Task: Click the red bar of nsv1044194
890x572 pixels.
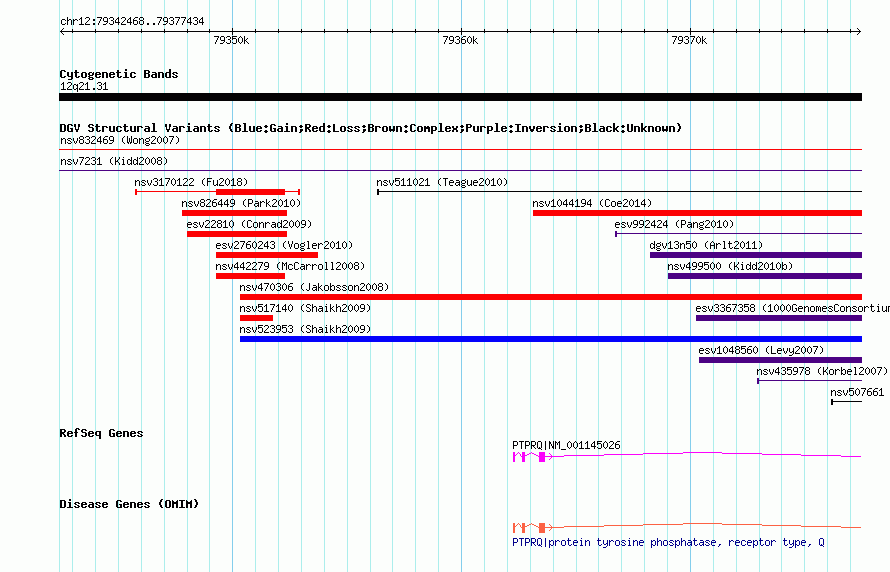Action: point(697,213)
